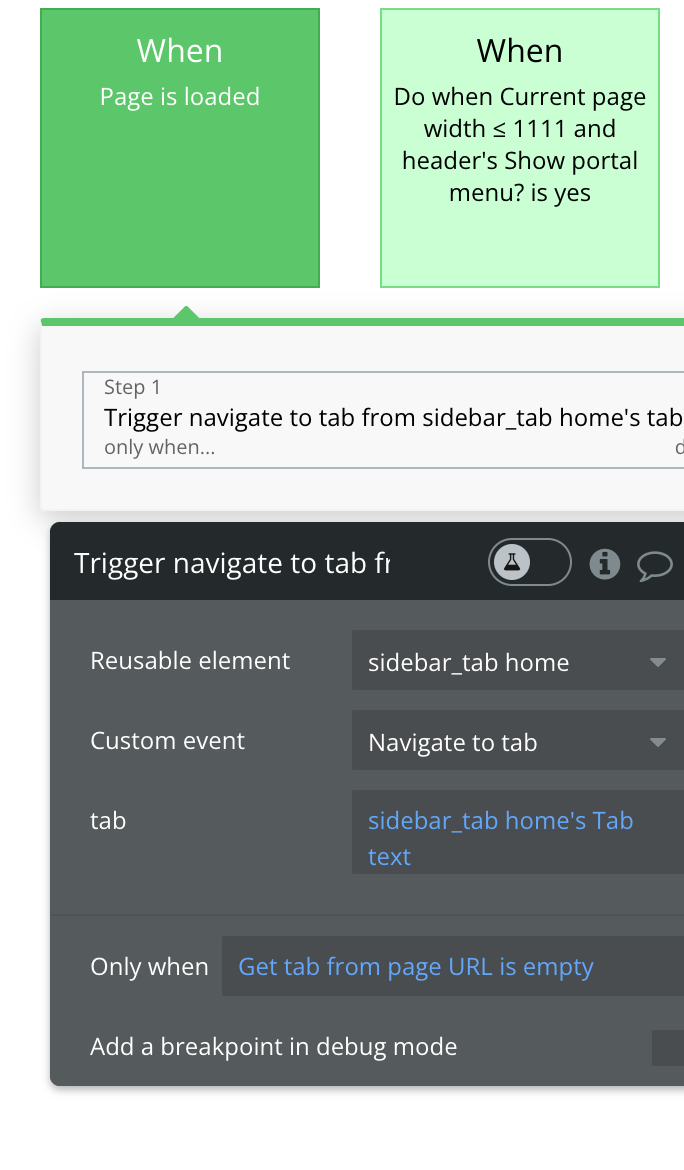Screen dimensions: 684x1170
Task: Click "only when..." under Step 1
Action: click(x=160, y=448)
